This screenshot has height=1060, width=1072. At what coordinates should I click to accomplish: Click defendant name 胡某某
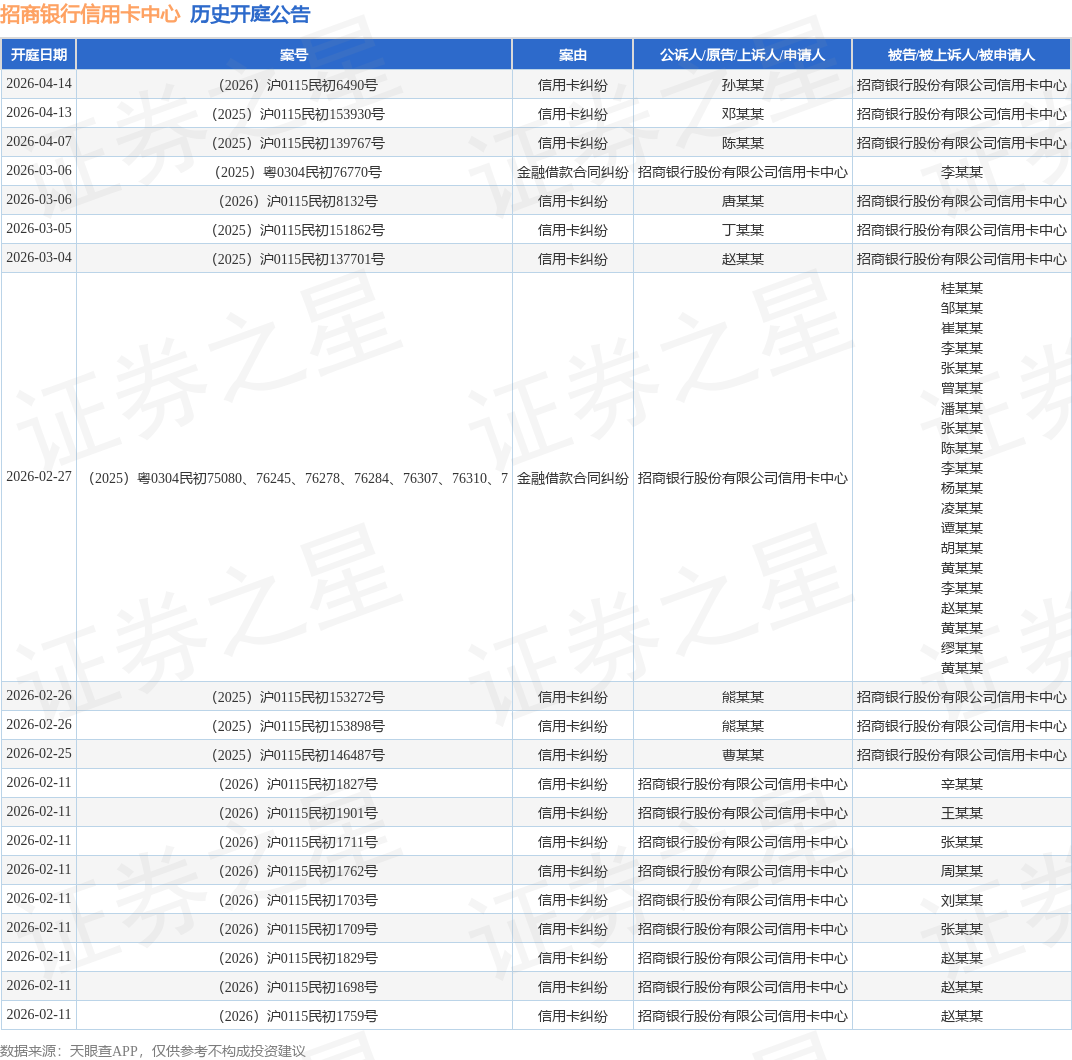tap(961, 548)
